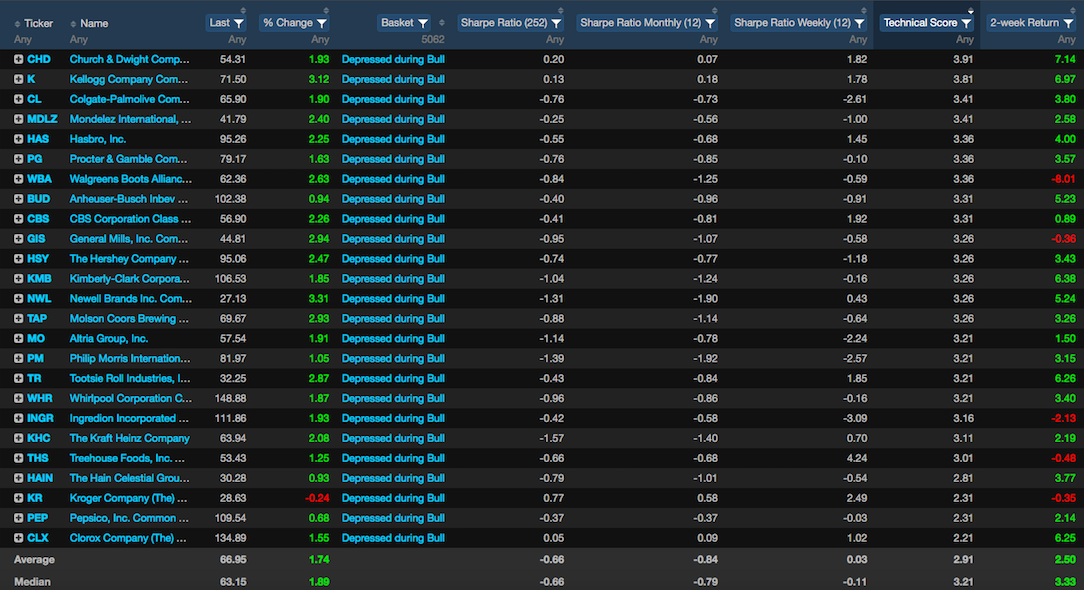Expand the PM Philip Morris row
This screenshot has width=1084, height=590.
19,359
